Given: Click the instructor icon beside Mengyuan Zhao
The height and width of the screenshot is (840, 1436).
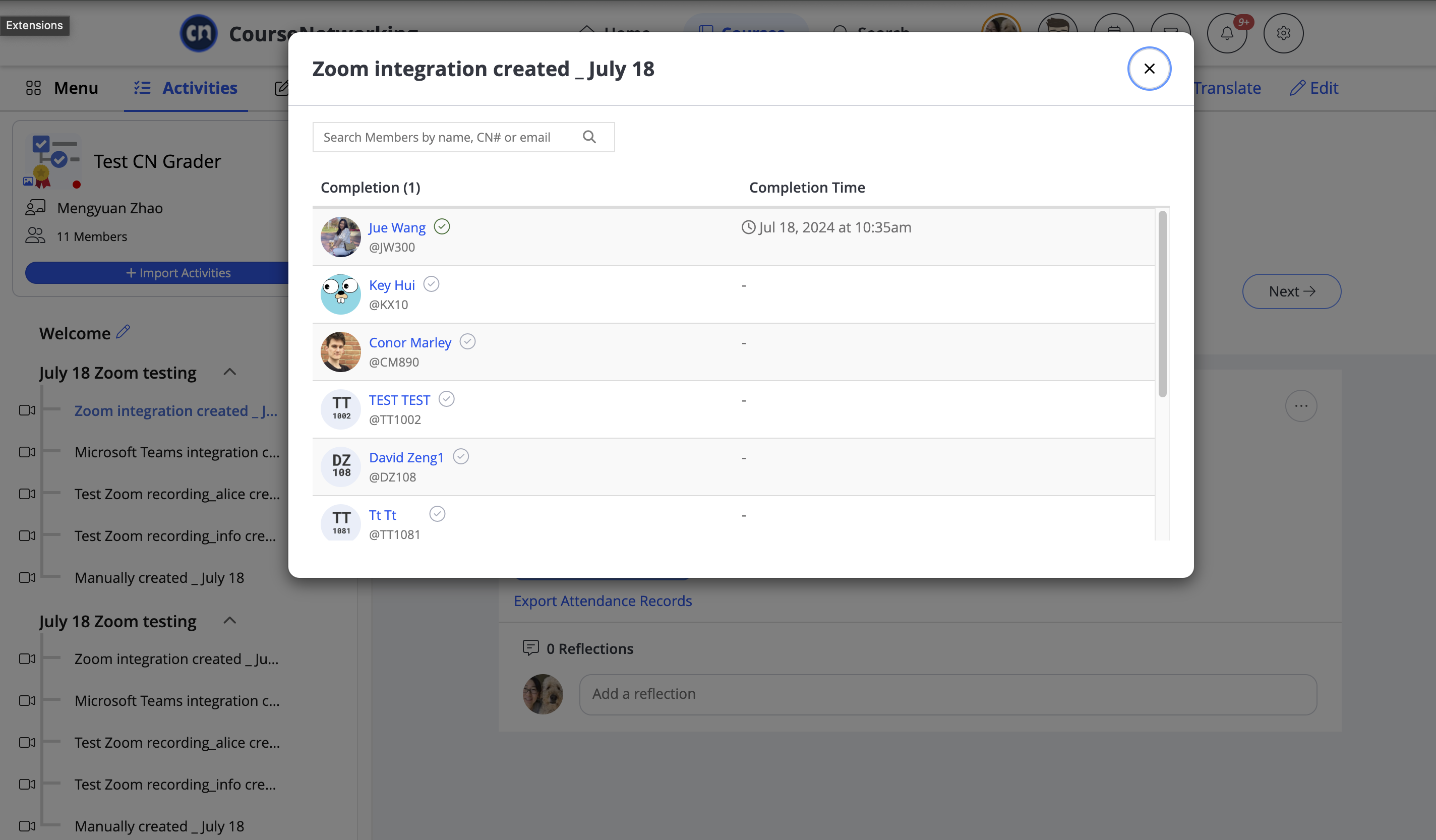Looking at the screenshot, I should [35, 207].
